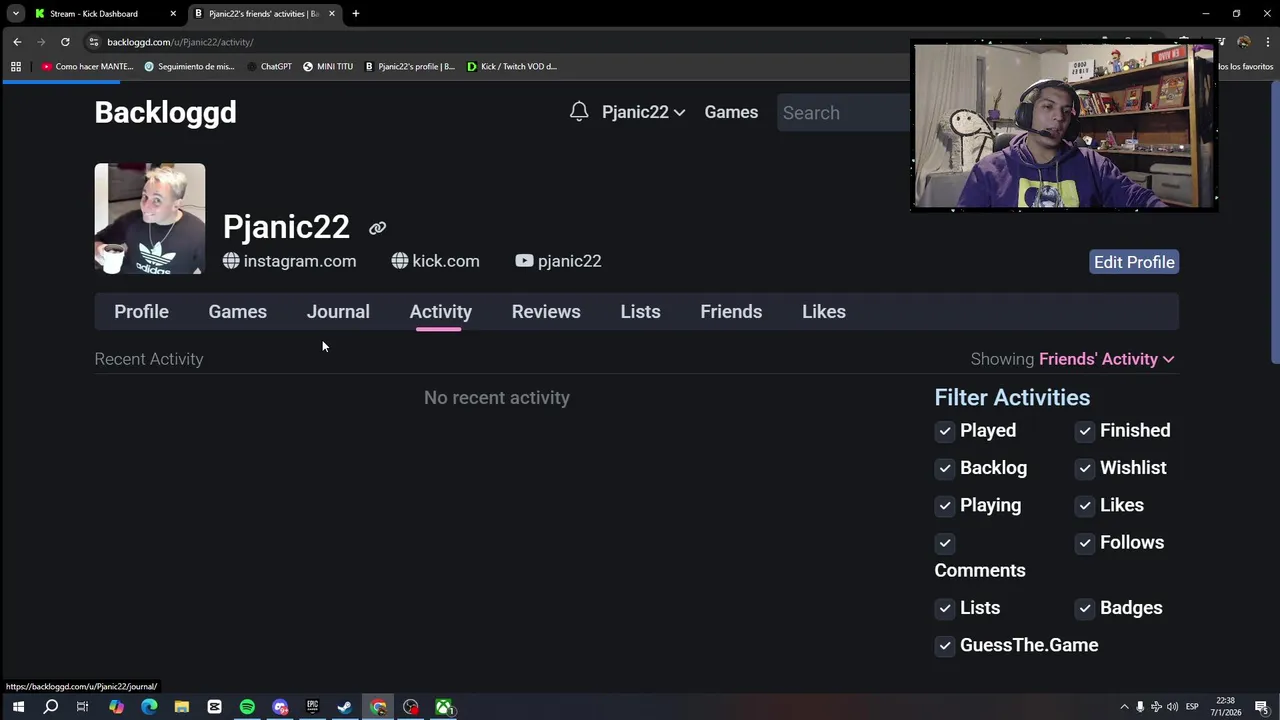1280x720 pixels.
Task: Open the Friends tab
Action: pyautogui.click(x=731, y=312)
